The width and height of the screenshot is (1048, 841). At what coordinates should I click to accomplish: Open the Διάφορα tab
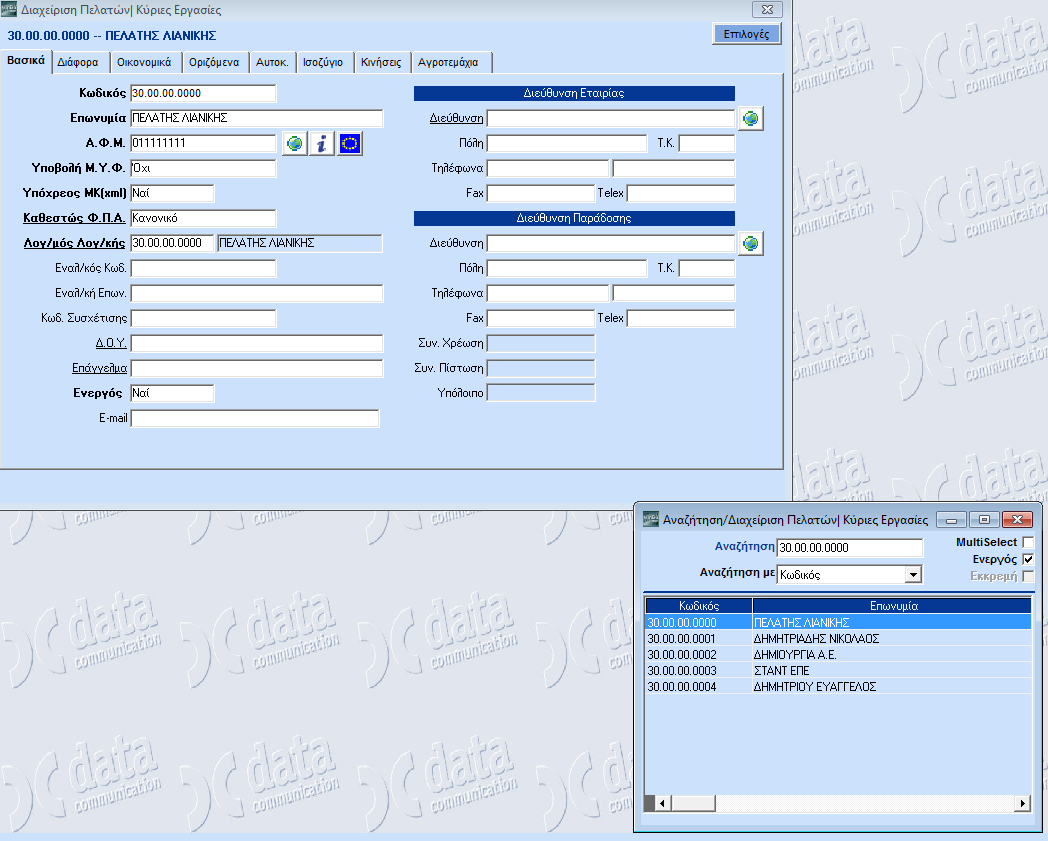pos(78,62)
